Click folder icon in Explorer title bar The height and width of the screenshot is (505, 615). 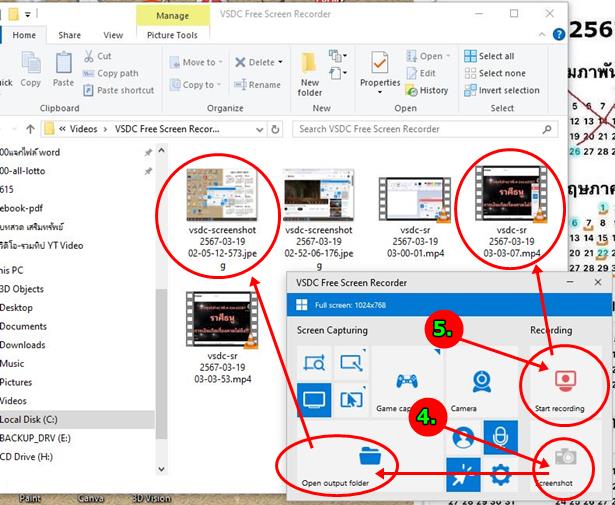(x=13, y=15)
